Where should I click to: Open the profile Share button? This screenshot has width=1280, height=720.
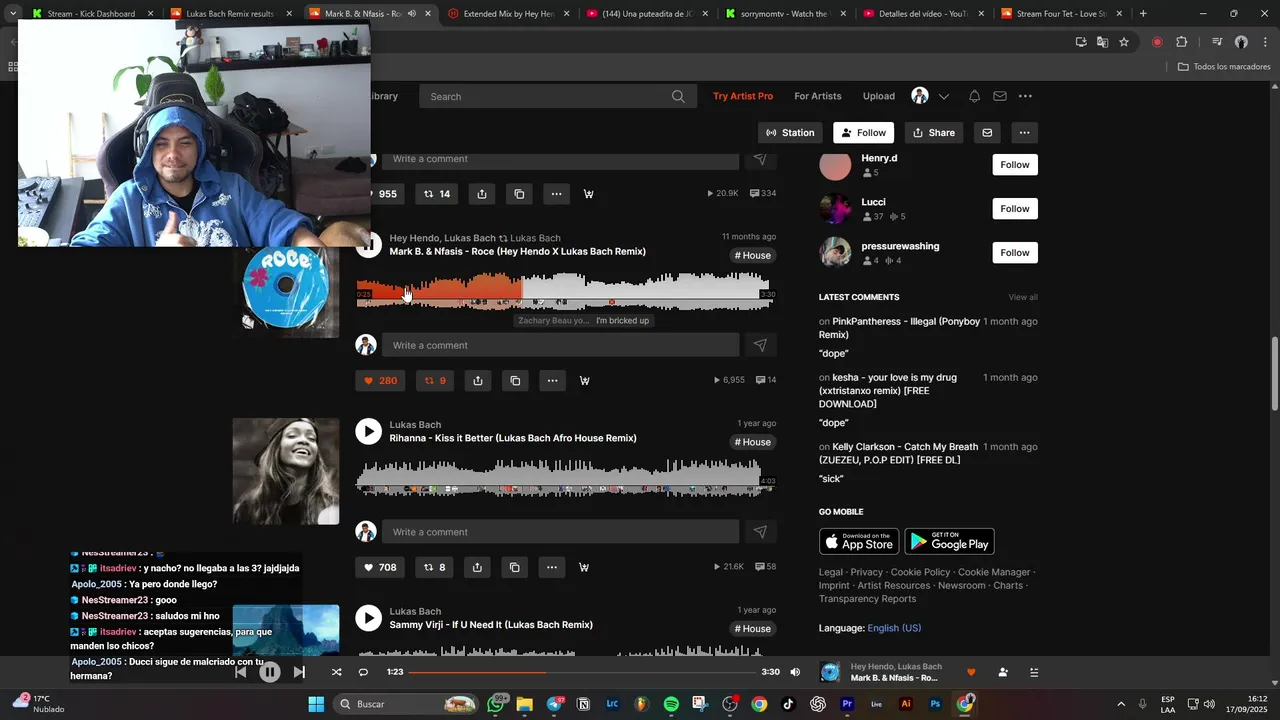pyautogui.click(x=934, y=133)
